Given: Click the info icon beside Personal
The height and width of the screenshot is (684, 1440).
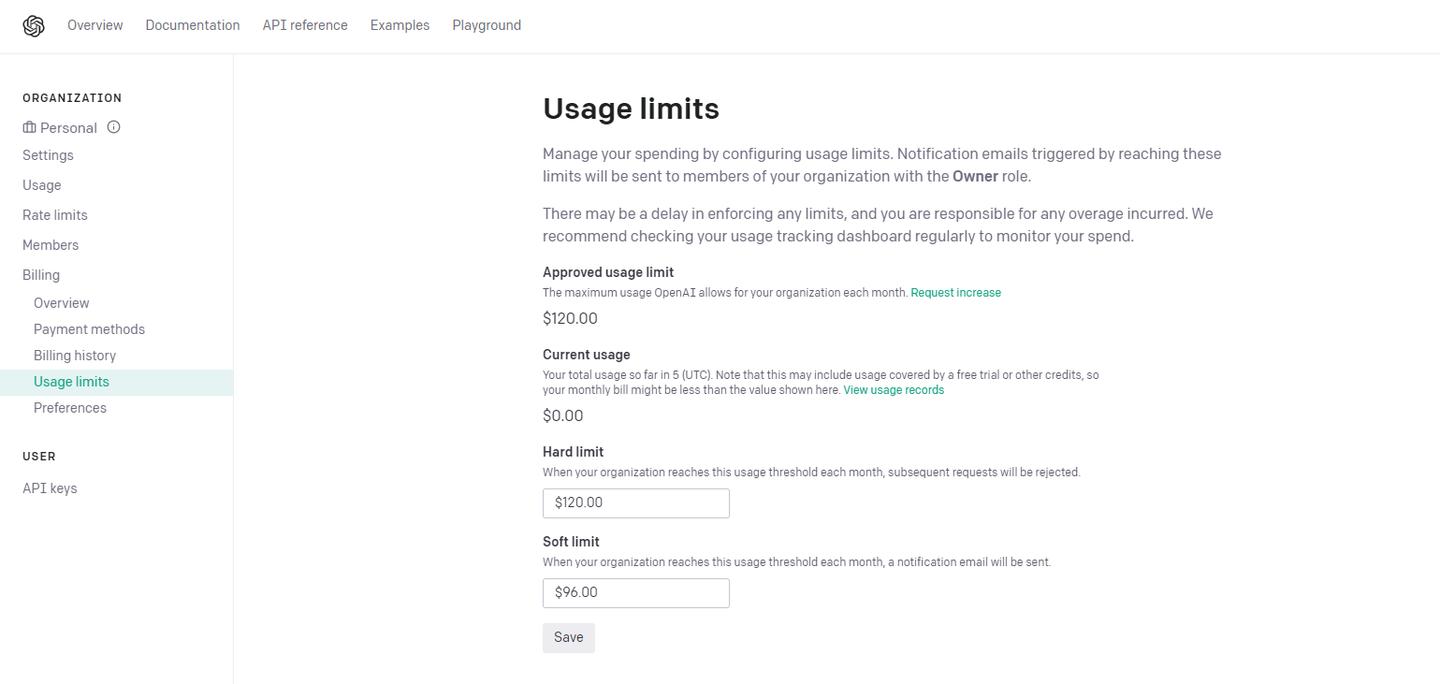Looking at the screenshot, I should tap(114, 127).
